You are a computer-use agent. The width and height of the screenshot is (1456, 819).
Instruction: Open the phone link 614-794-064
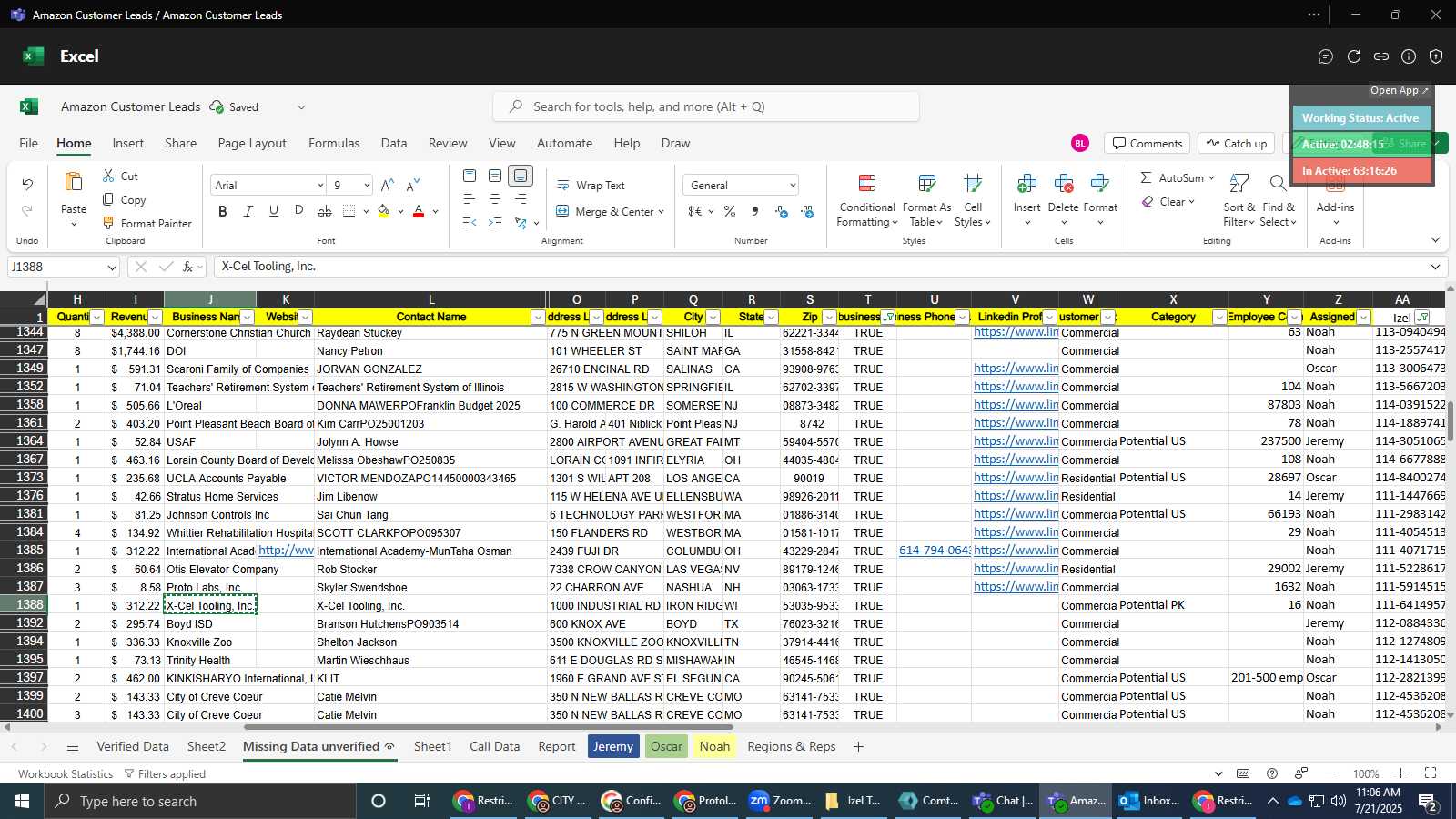934,551
